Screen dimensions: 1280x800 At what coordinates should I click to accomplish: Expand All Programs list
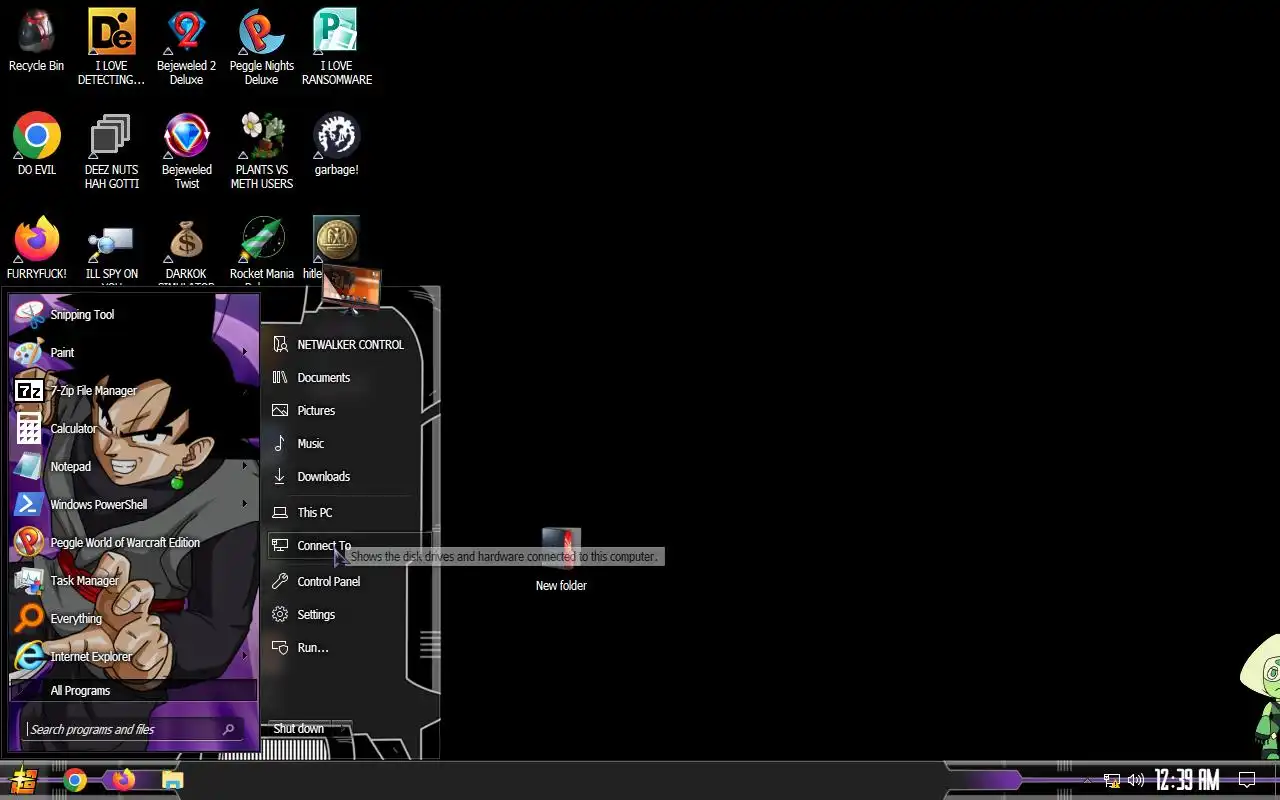click(133, 691)
